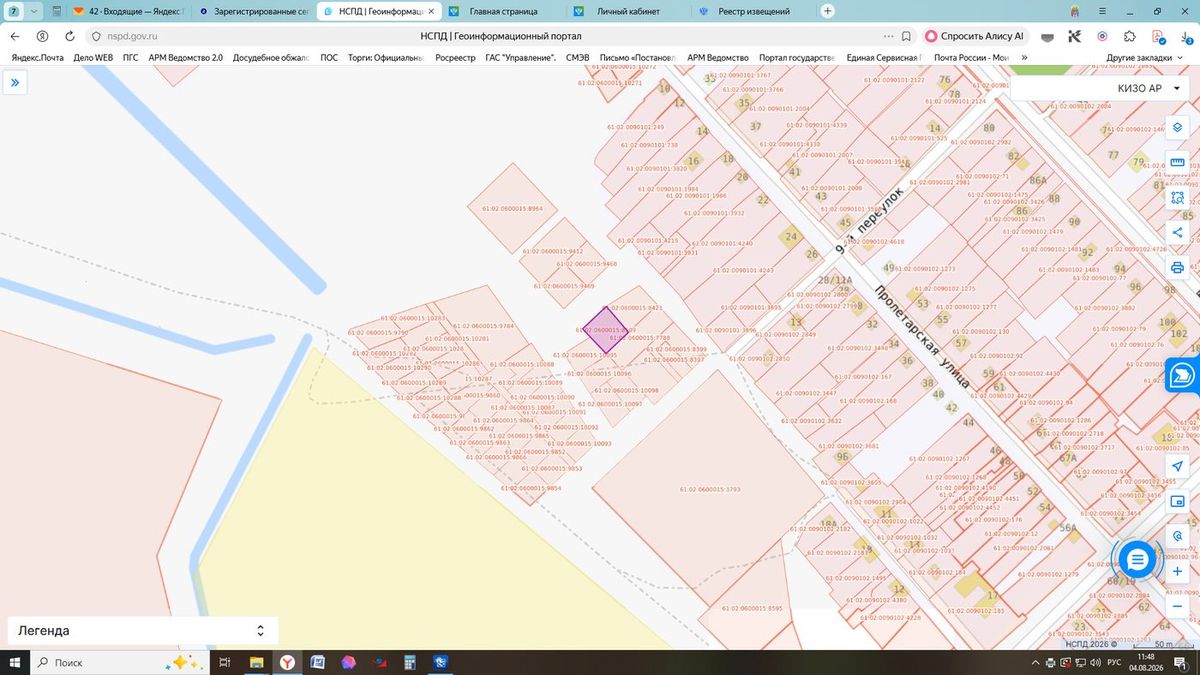Open the Windows Start menu

[15, 662]
